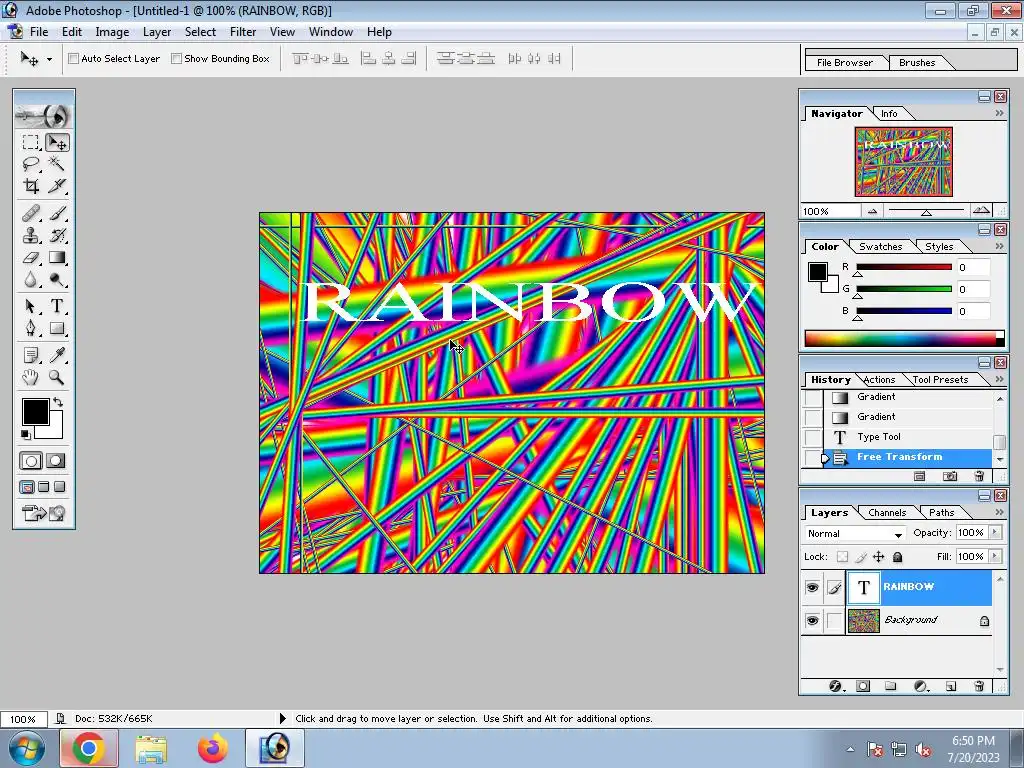Open the tool preset picker arrow

(49, 59)
